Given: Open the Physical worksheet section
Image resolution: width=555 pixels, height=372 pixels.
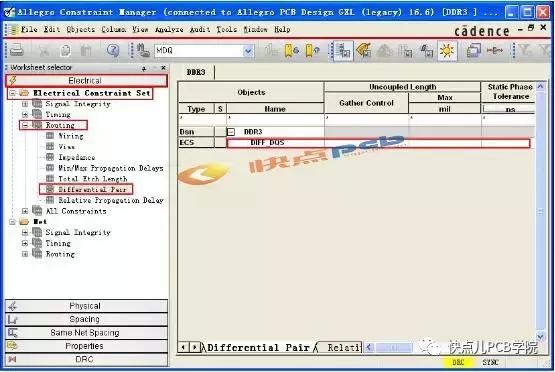Looking at the screenshot, I should point(86,306).
